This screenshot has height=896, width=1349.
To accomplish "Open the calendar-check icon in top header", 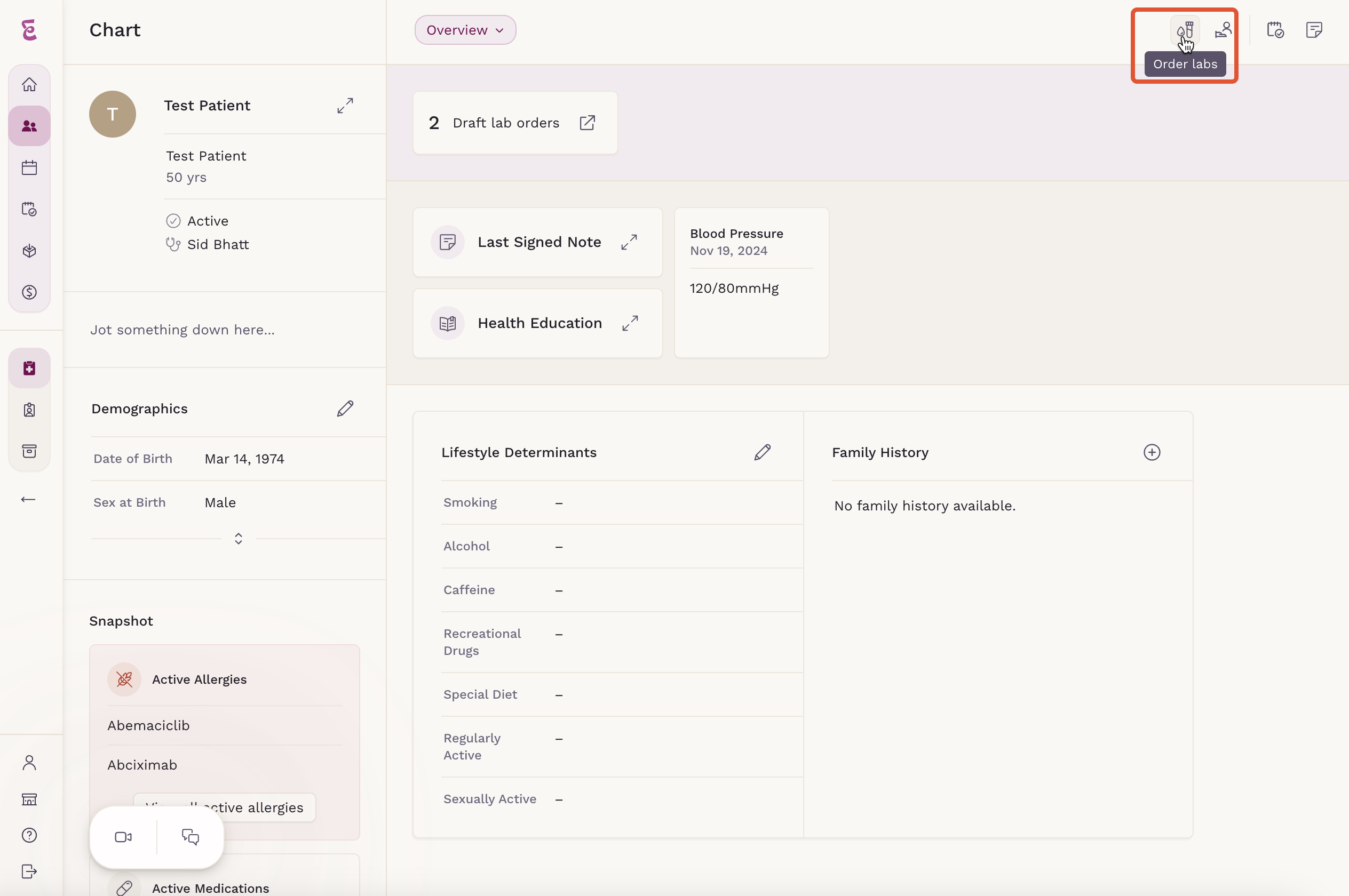I will click(1275, 30).
